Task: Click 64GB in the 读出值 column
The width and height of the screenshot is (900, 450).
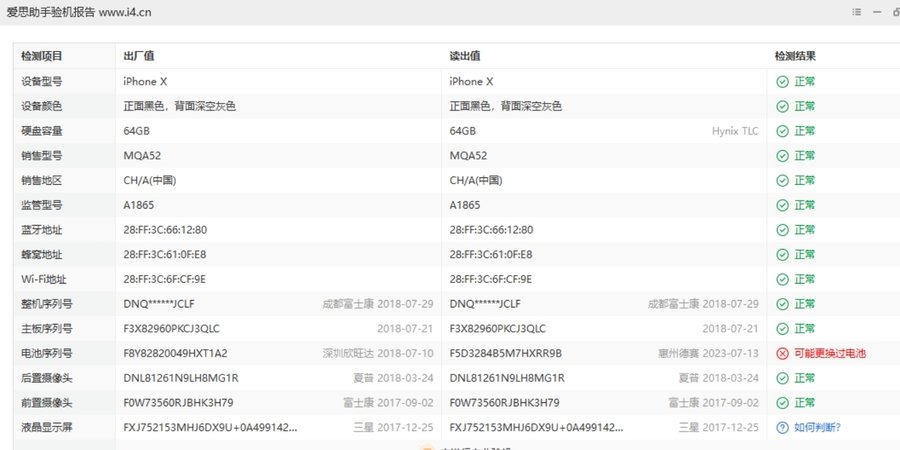Action: 463,131
